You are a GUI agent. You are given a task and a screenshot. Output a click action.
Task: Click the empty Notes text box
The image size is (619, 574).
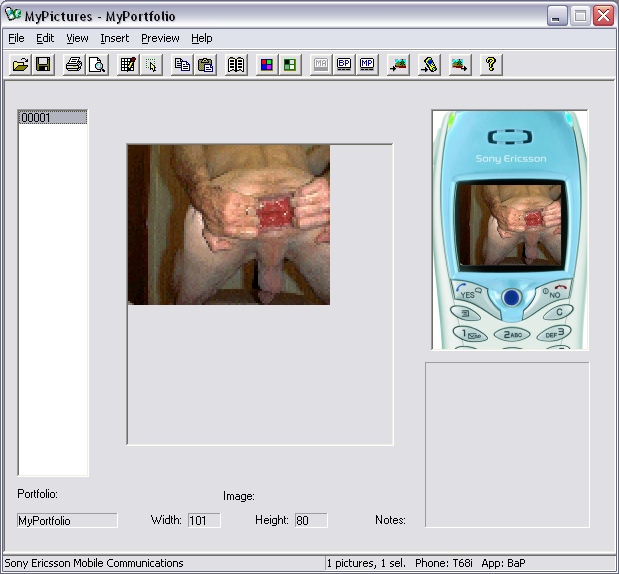pos(507,445)
